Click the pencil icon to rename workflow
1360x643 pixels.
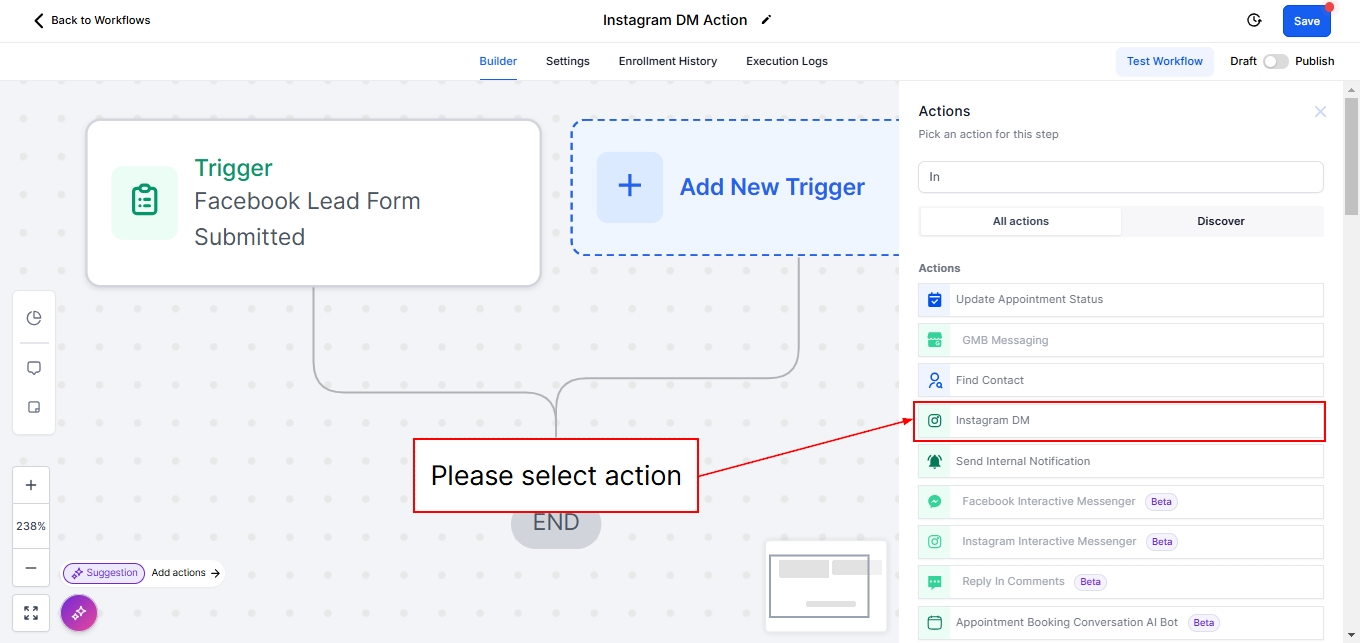coord(767,20)
